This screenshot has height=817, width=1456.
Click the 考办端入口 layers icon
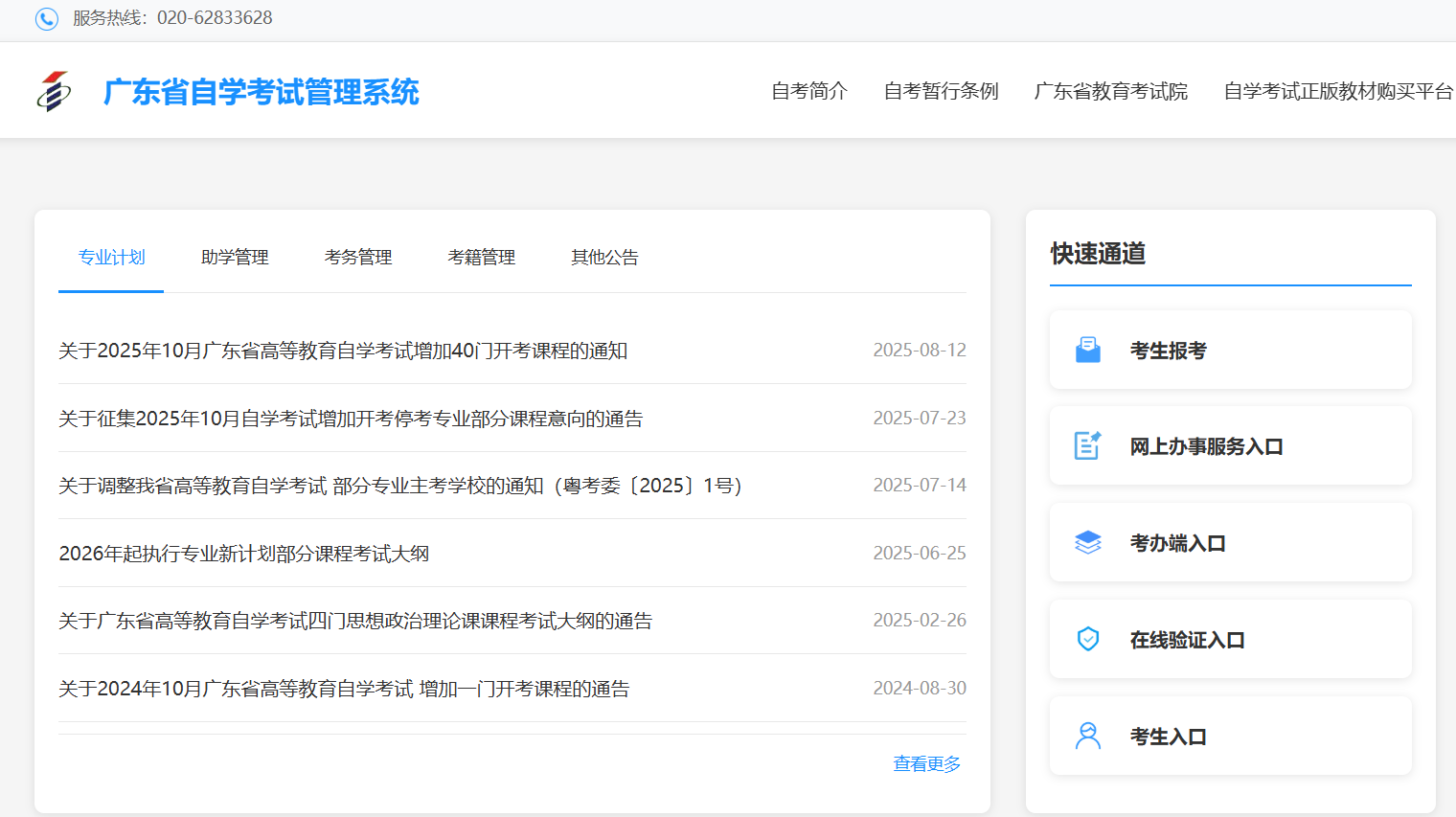(x=1088, y=541)
